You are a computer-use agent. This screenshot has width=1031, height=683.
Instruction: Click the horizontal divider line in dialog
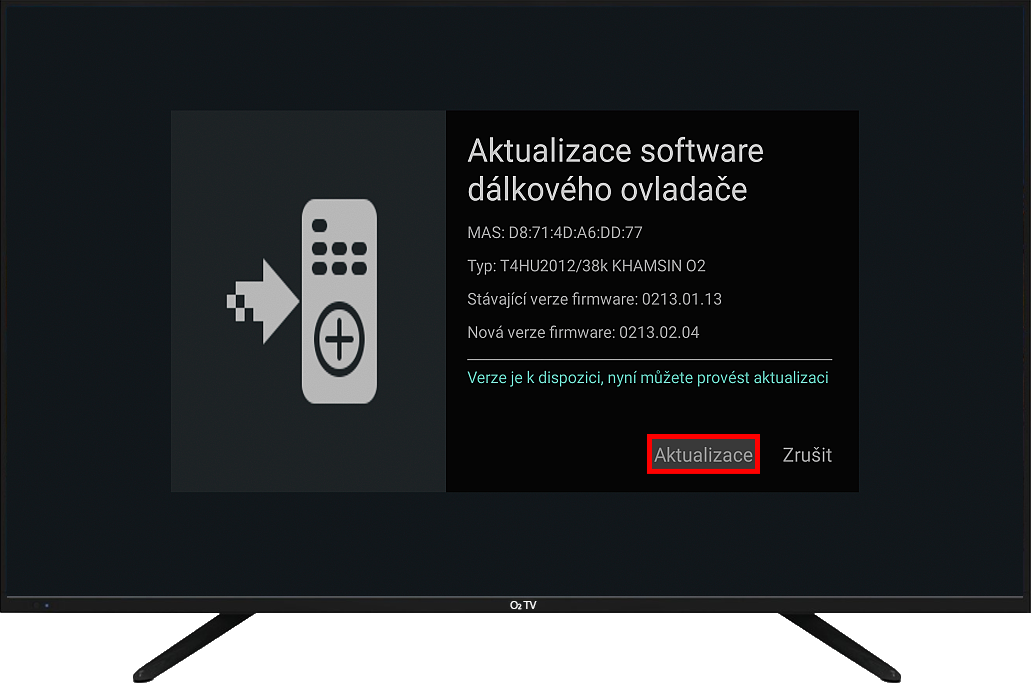point(650,360)
